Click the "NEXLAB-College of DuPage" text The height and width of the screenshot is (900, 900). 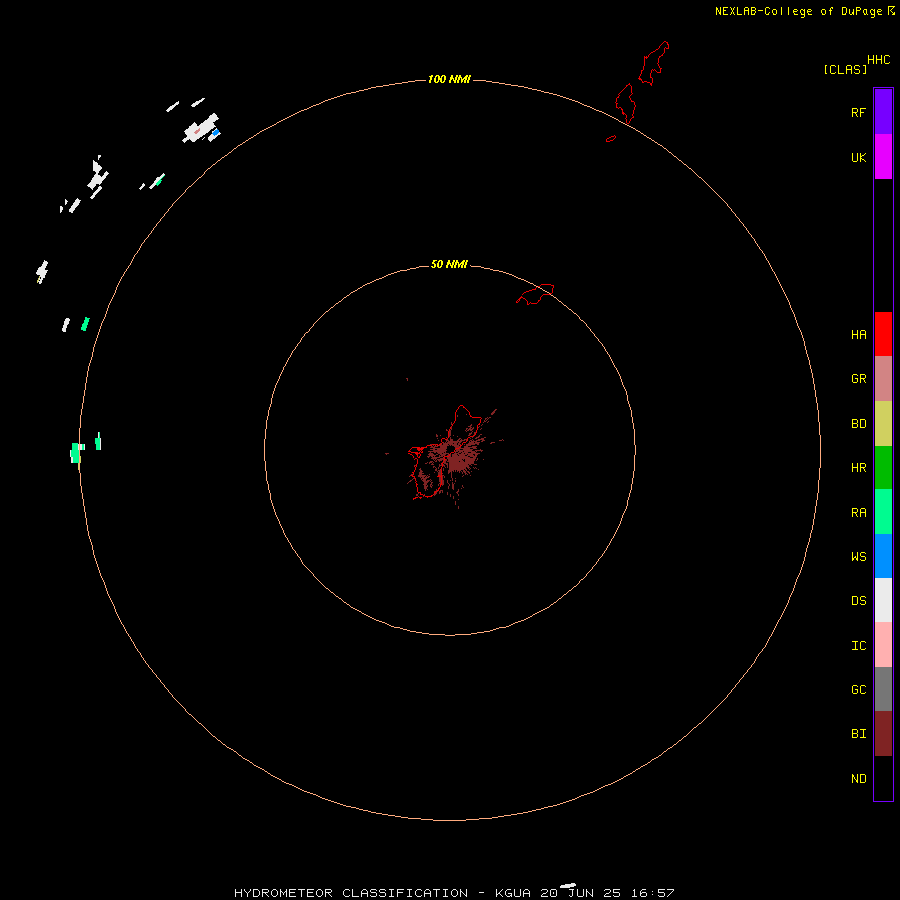click(798, 11)
